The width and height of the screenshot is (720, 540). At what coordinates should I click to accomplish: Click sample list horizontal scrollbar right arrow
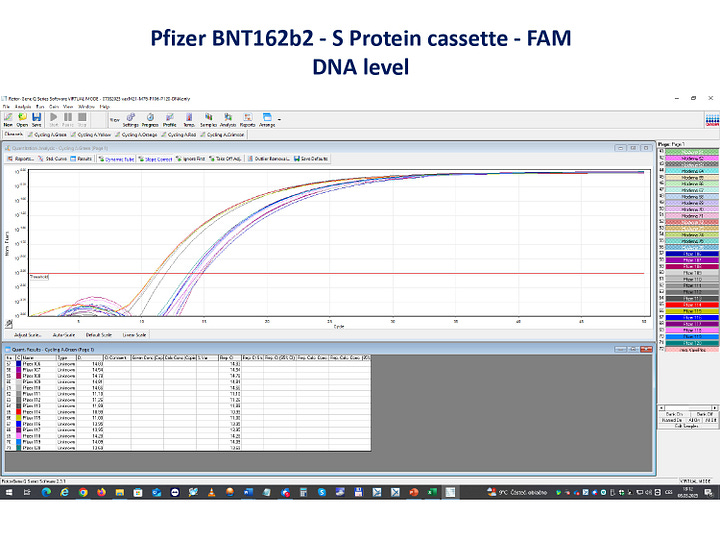pos(714,408)
